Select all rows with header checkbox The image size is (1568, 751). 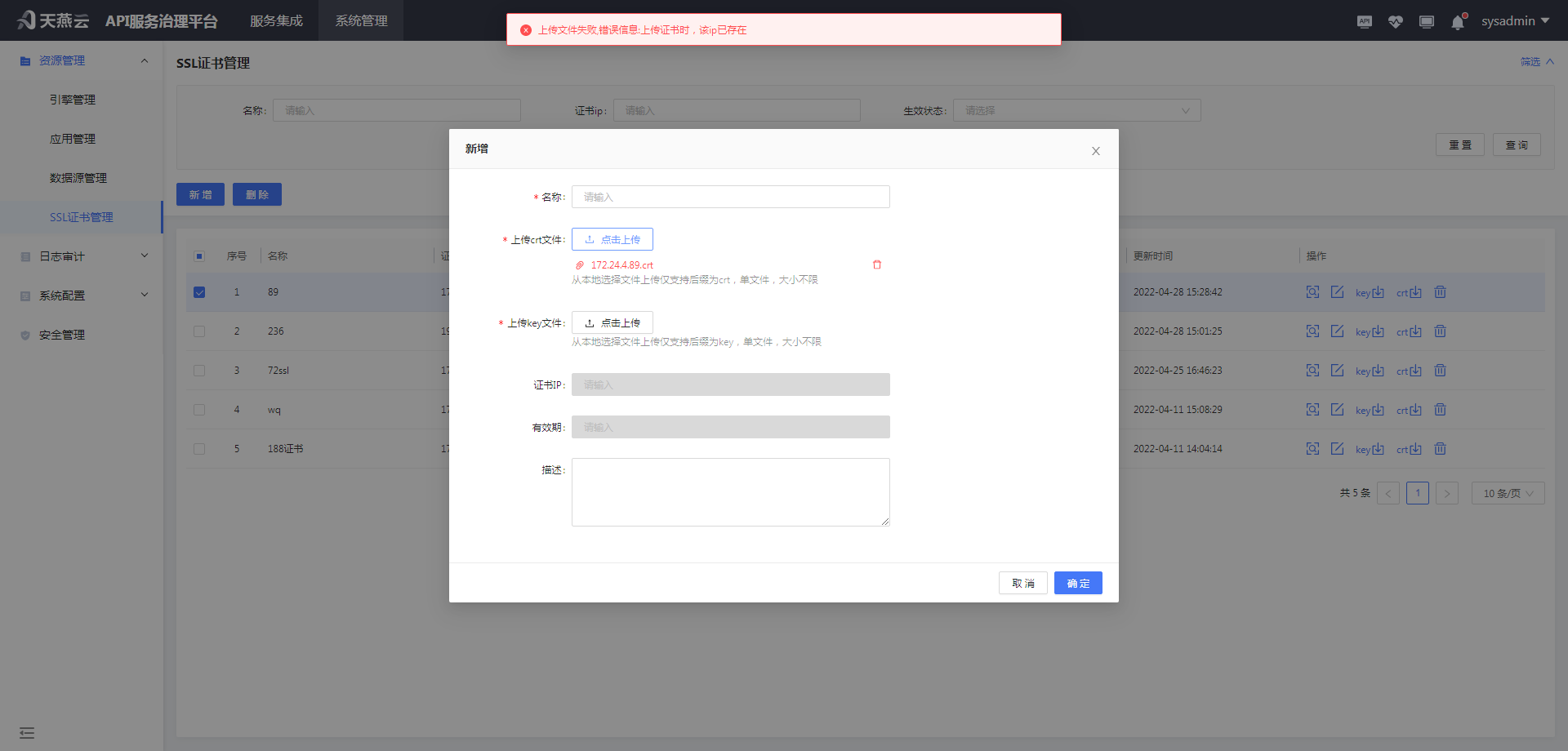199,256
